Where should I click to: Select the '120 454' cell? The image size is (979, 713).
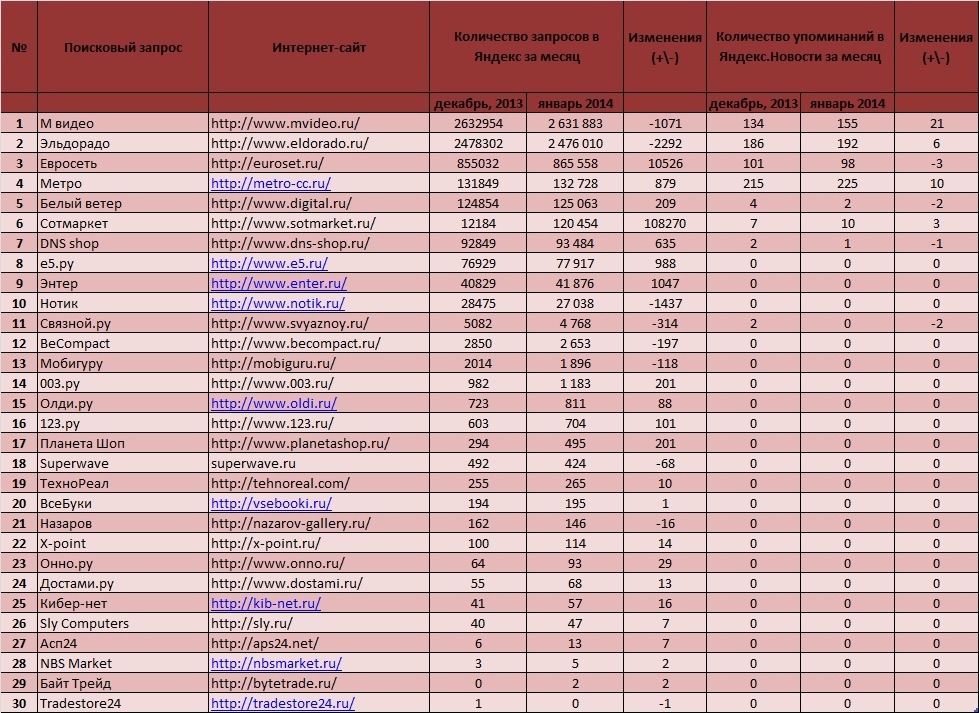(575, 224)
